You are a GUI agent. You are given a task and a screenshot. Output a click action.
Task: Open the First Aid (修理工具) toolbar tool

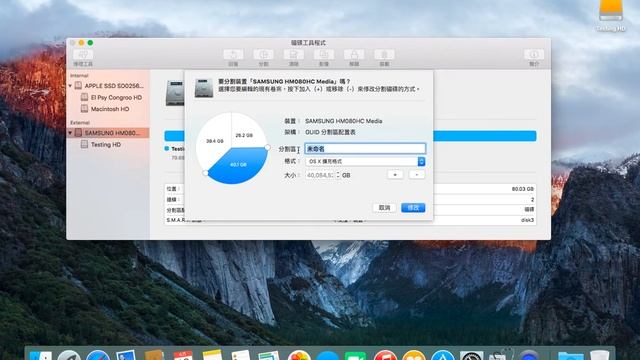tap(83, 55)
